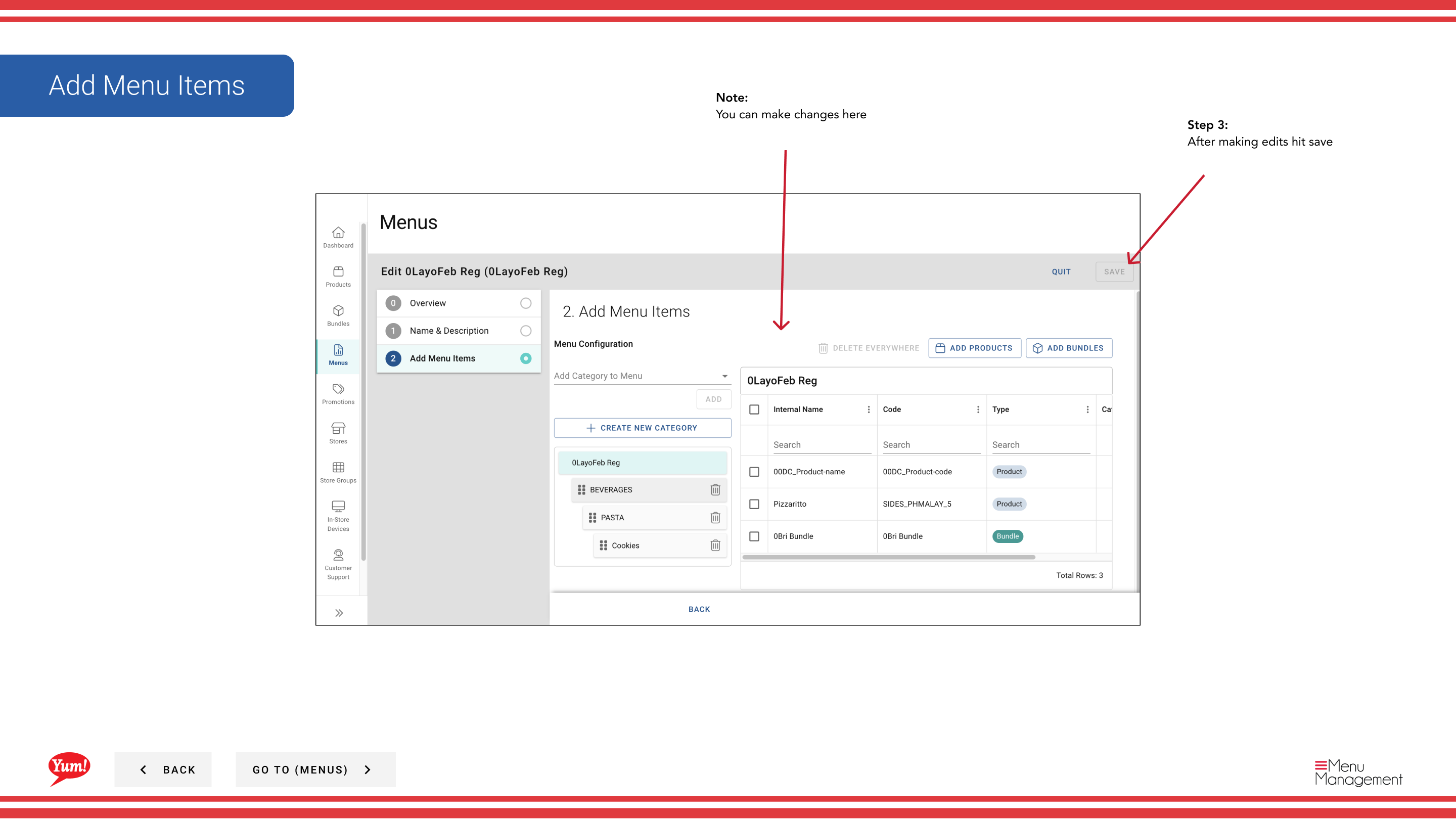Click the Bundle type badge
This screenshot has height=819, width=1456.
tap(1007, 536)
